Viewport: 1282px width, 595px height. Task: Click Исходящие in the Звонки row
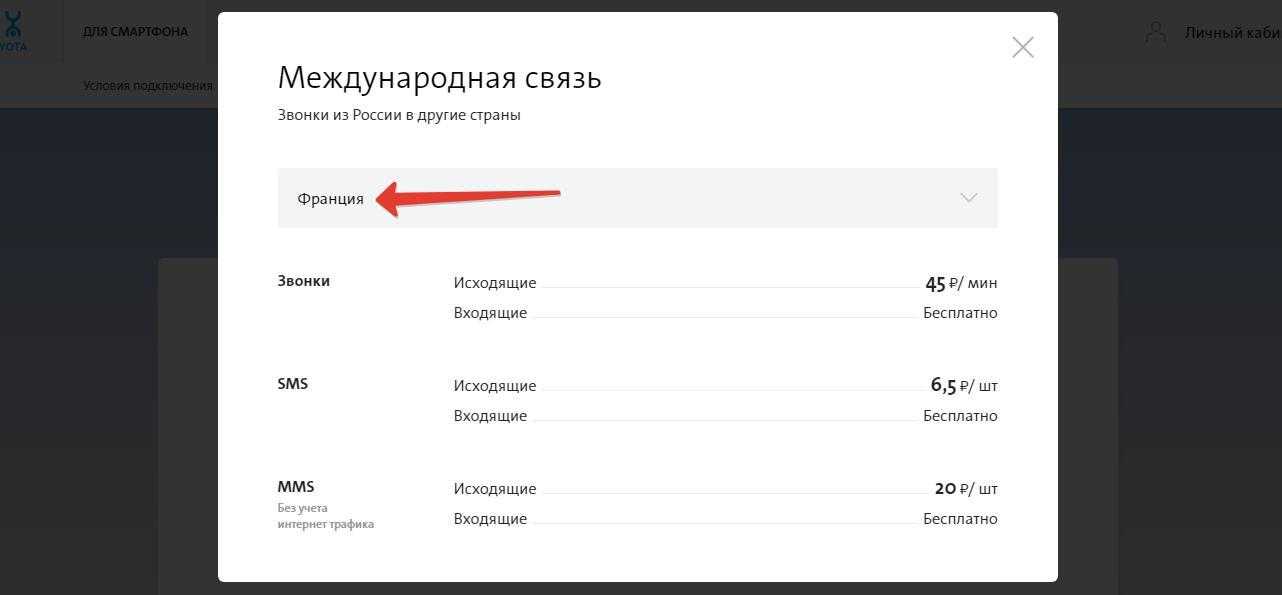(x=495, y=283)
